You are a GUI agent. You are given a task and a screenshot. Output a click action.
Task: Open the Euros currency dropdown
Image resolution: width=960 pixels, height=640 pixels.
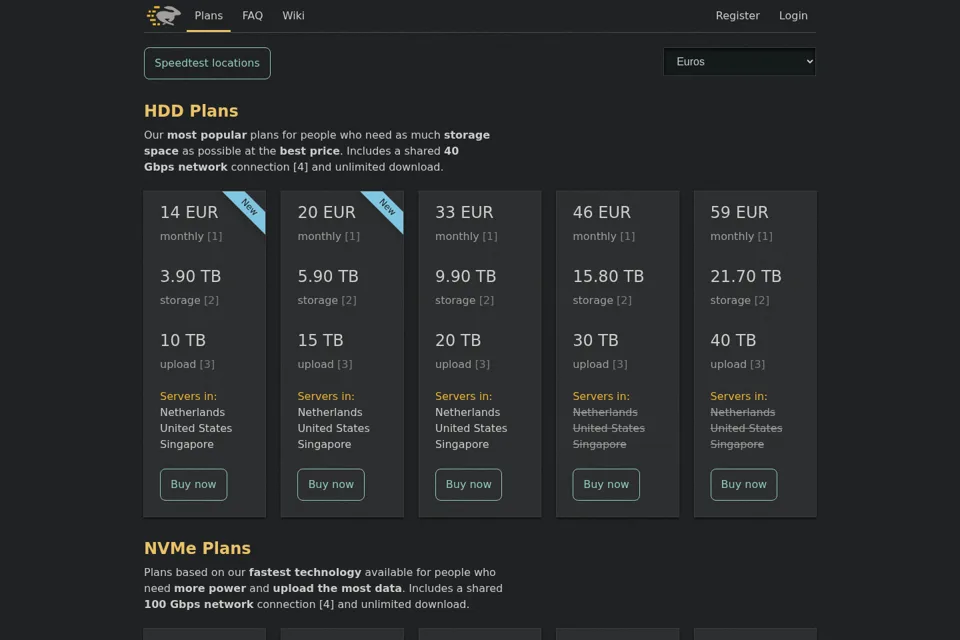(739, 62)
